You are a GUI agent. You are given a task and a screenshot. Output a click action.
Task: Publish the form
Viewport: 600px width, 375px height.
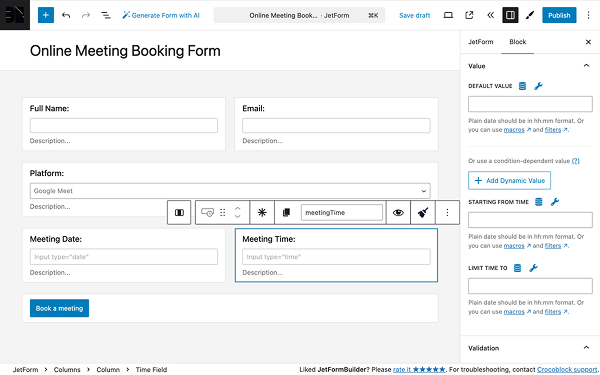pos(559,15)
